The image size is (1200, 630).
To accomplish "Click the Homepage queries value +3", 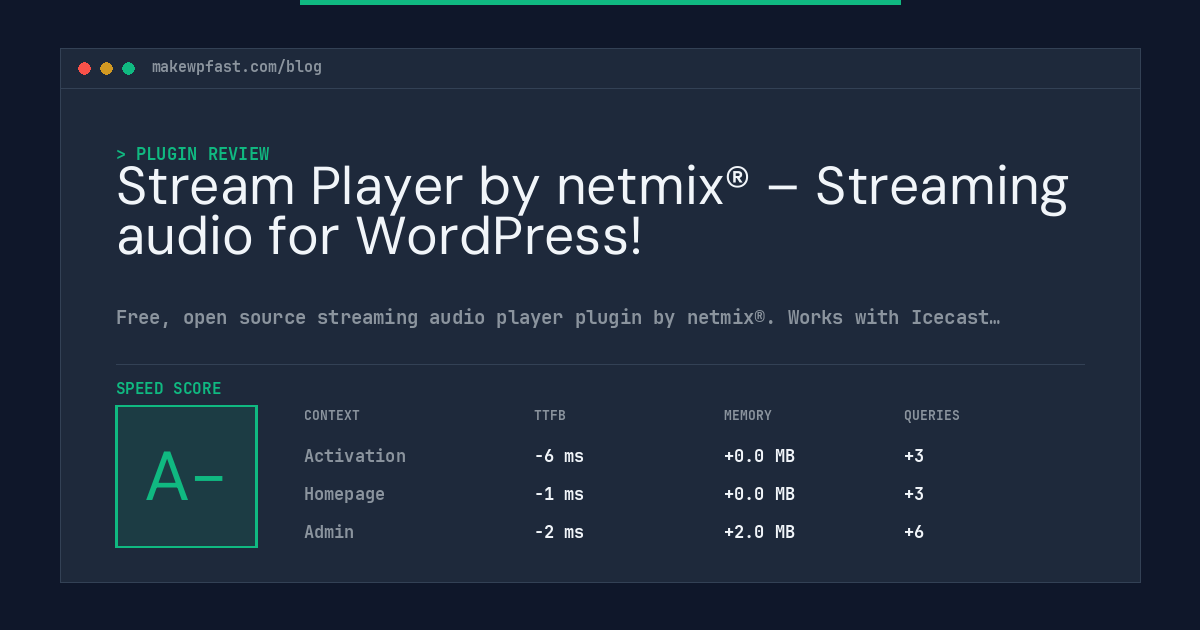I will click(914, 494).
